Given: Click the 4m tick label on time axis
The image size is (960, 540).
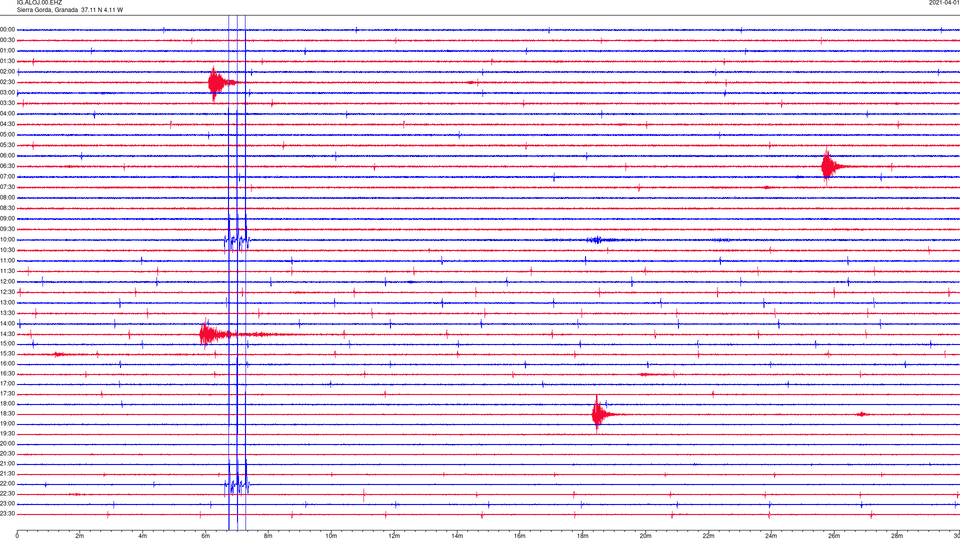Looking at the screenshot, I should (143, 536).
